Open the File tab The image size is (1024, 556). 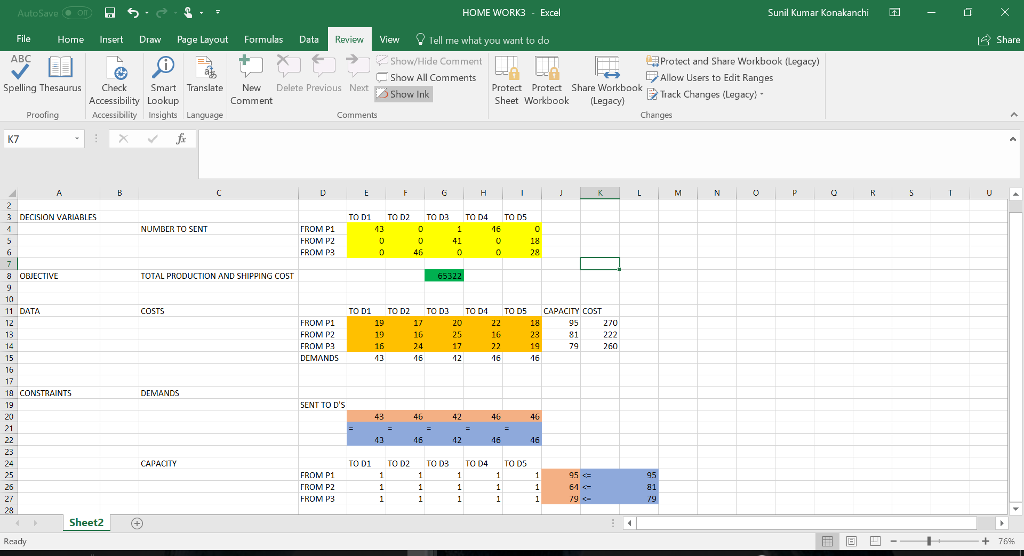click(24, 39)
